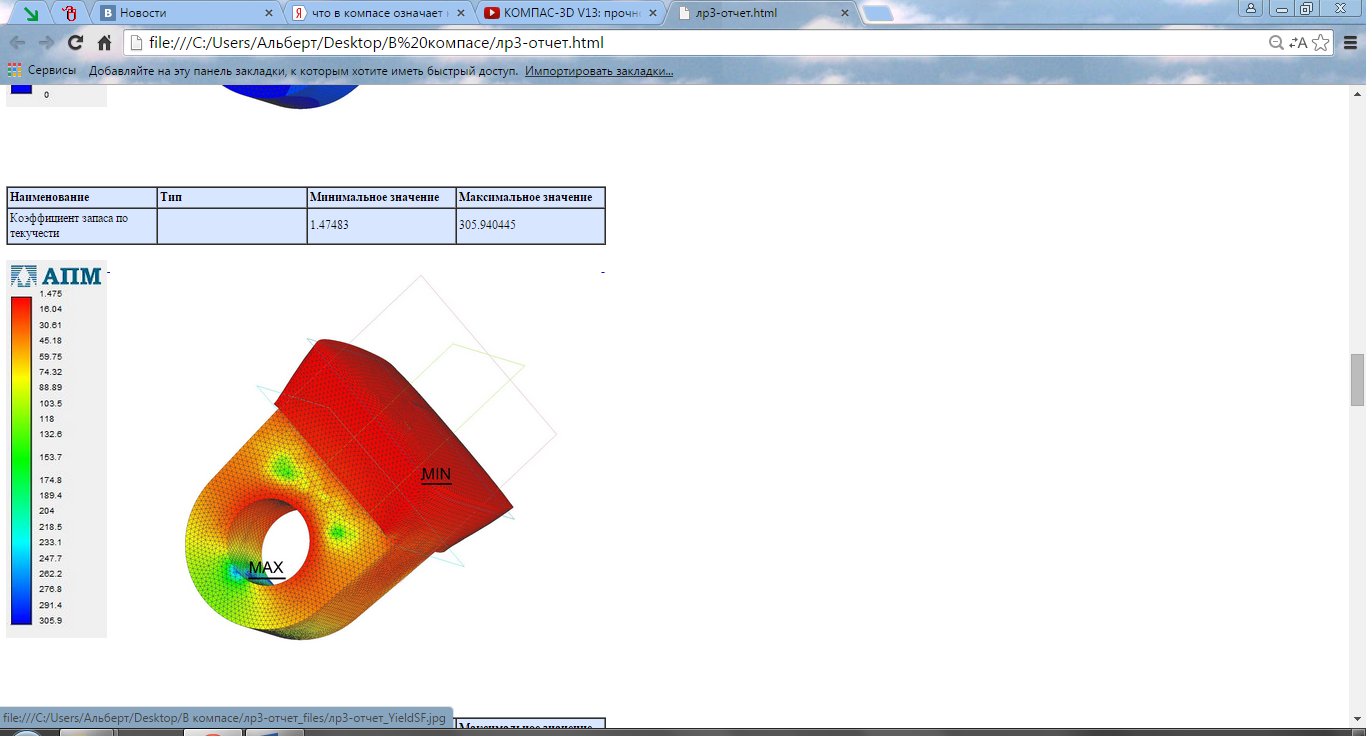Go back to previous page
Screen dimensions: 1366x736
point(17,43)
